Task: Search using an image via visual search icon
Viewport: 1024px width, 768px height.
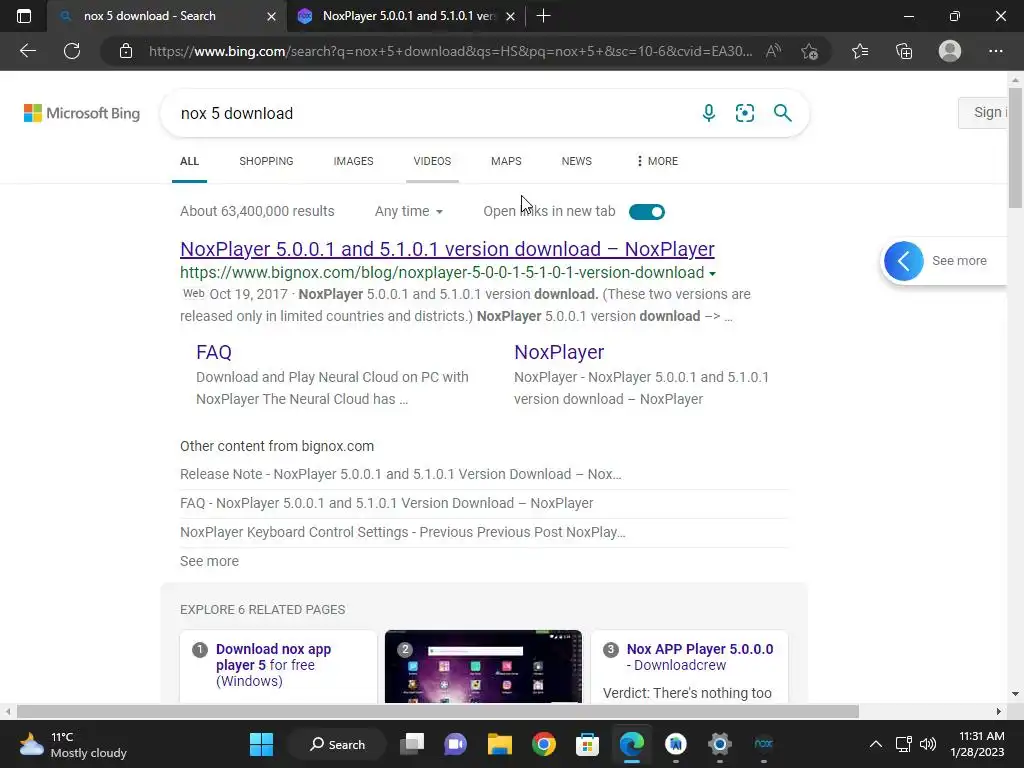Action: tap(744, 113)
